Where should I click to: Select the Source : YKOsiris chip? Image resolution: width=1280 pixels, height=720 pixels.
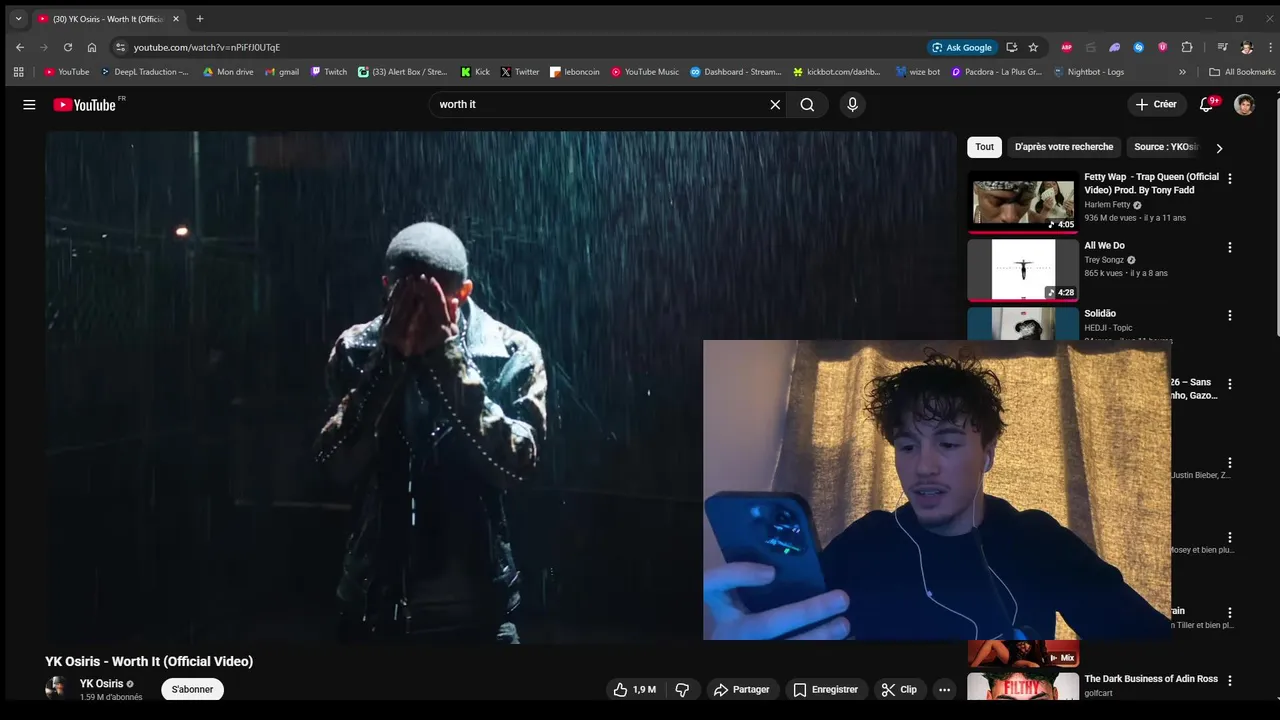(1164, 147)
